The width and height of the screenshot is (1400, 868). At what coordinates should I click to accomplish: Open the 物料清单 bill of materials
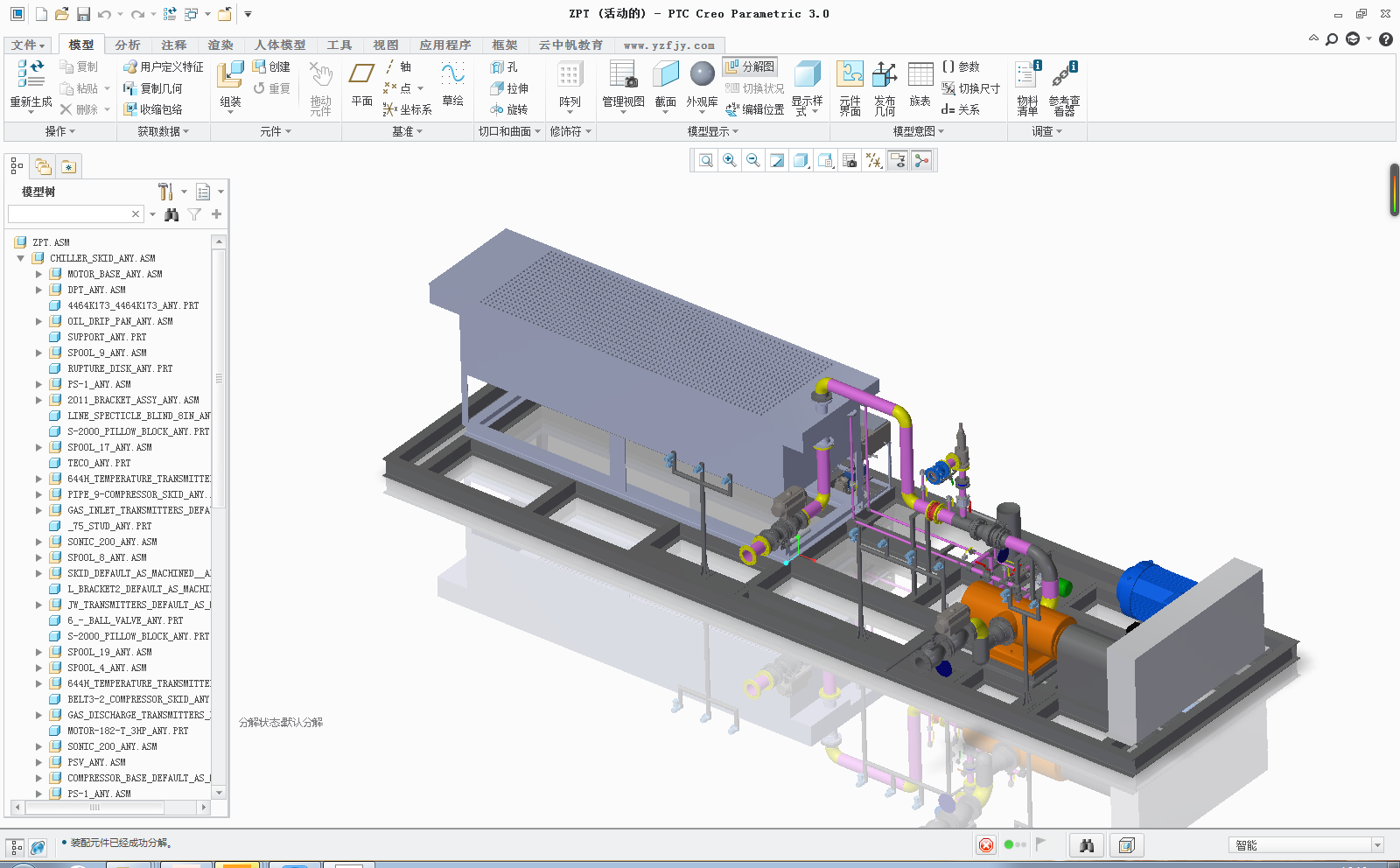pos(1027,77)
